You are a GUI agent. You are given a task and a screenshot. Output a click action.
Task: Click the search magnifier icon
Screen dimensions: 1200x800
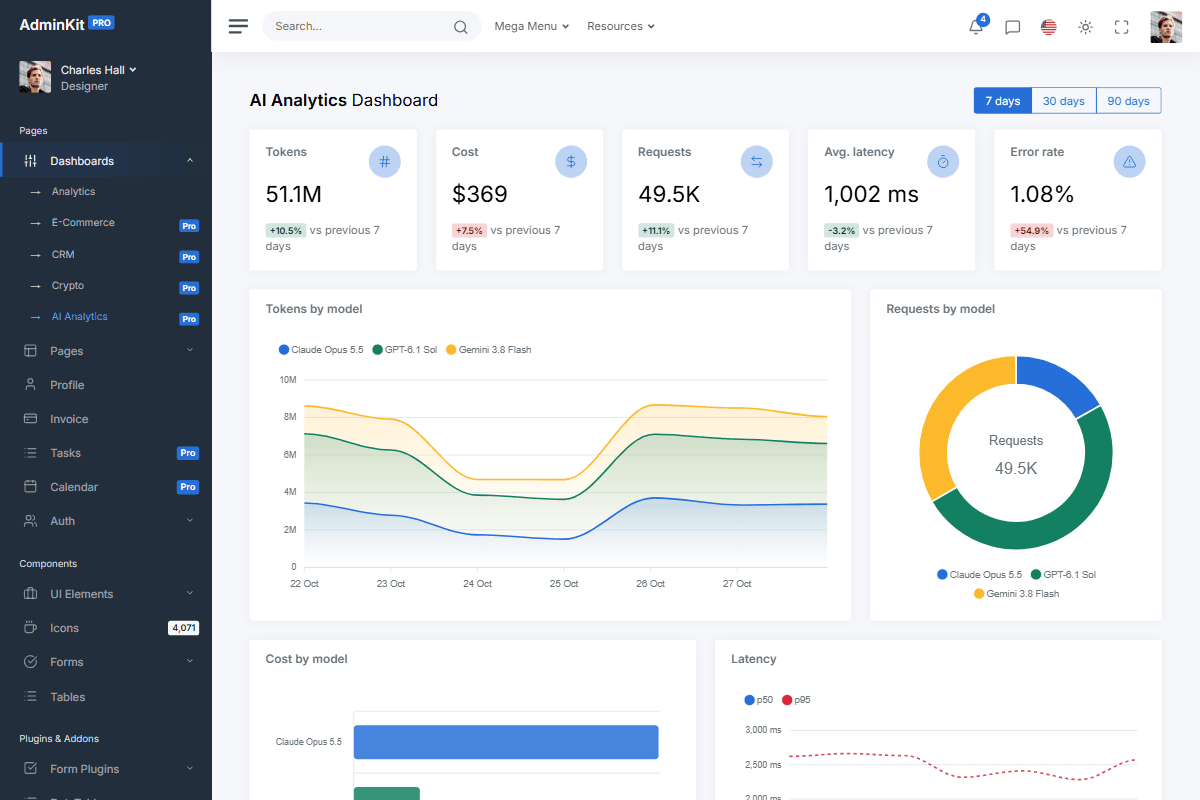point(460,27)
